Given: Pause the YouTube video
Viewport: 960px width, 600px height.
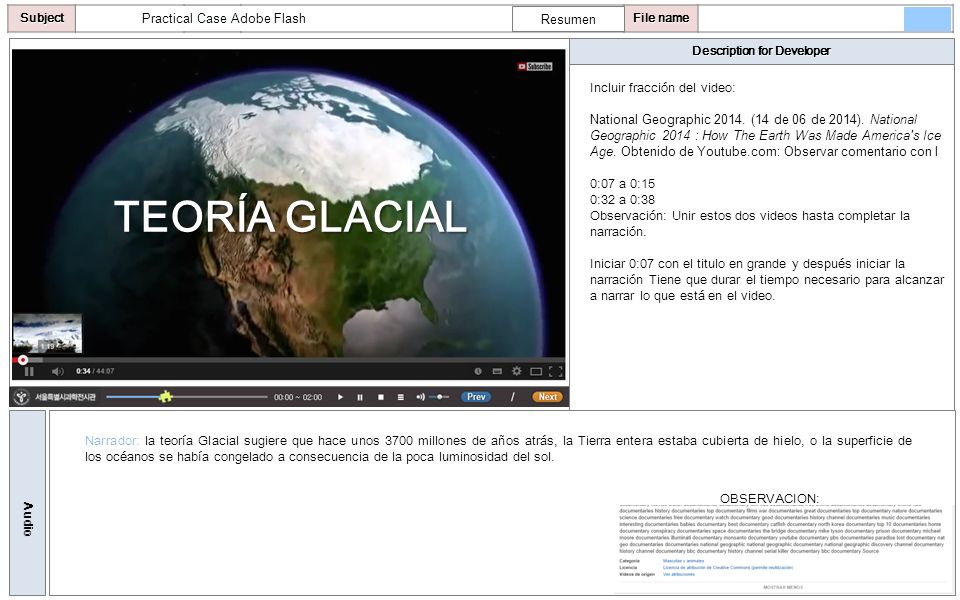Looking at the screenshot, I should click(x=29, y=371).
